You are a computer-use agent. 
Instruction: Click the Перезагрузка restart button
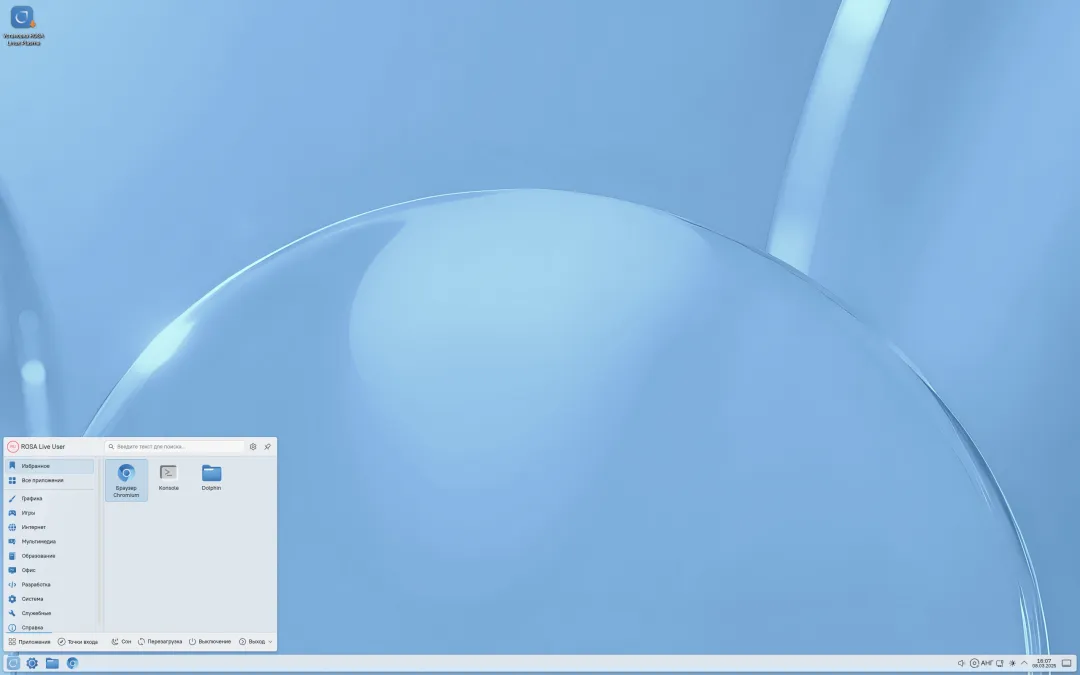[160, 641]
